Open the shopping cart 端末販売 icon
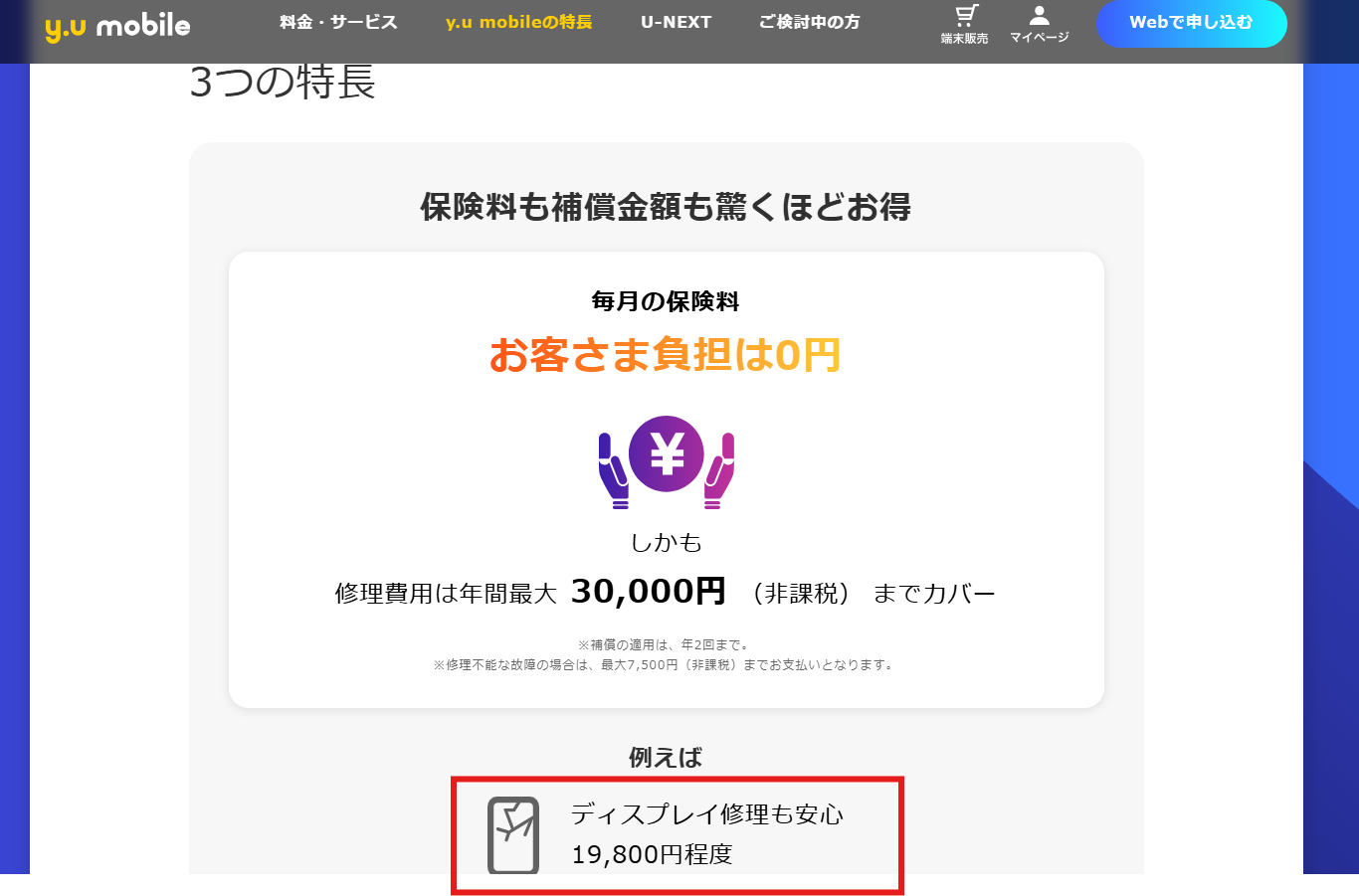 tap(965, 16)
